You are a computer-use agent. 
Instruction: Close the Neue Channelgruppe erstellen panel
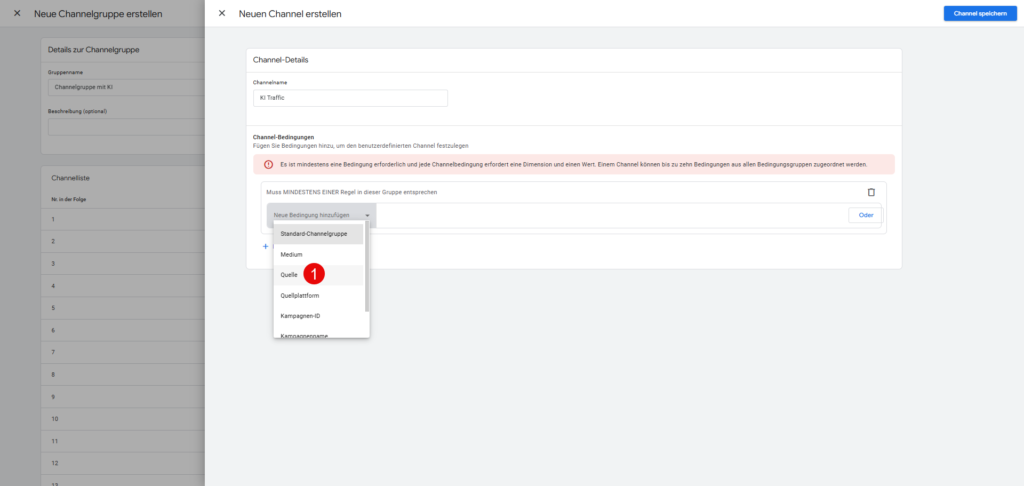[x=16, y=13]
